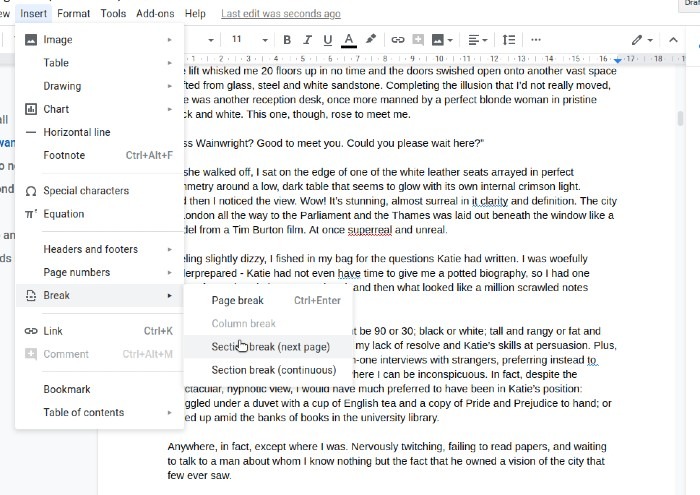Open the 'Last edit was seconds ago' link

click(281, 14)
